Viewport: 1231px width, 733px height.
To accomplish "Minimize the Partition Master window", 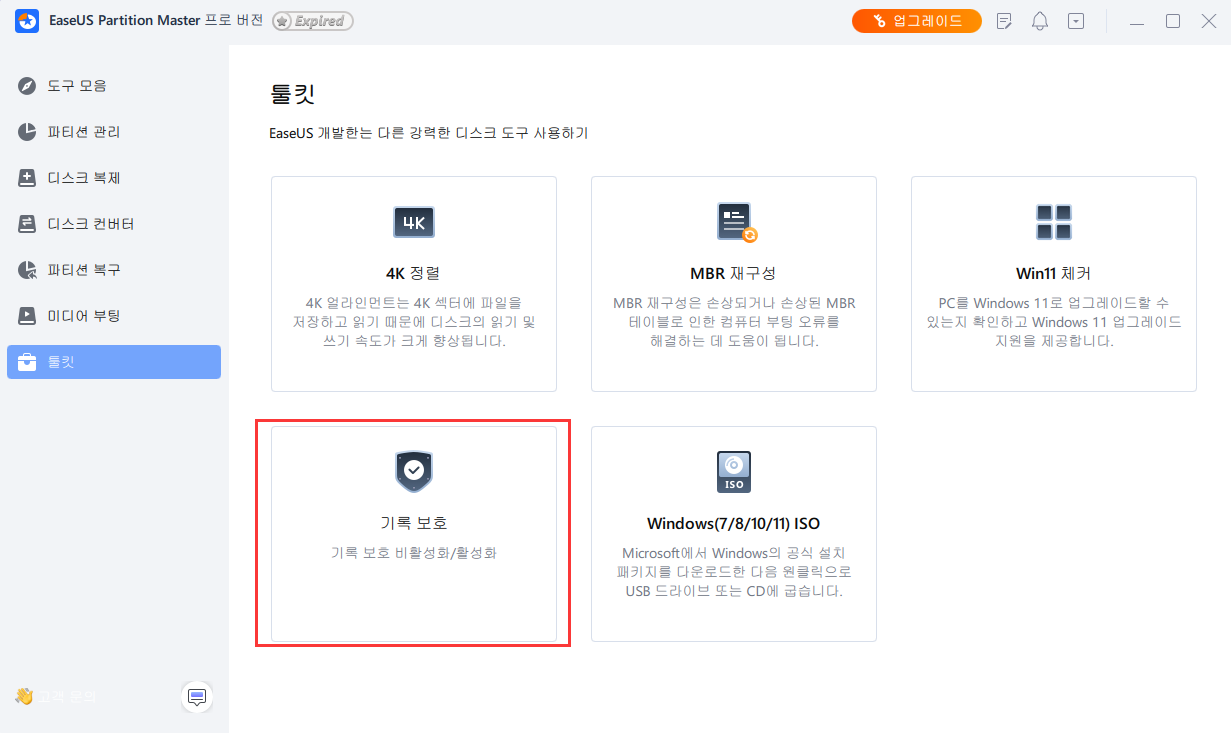I will click(x=1137, y=21).
